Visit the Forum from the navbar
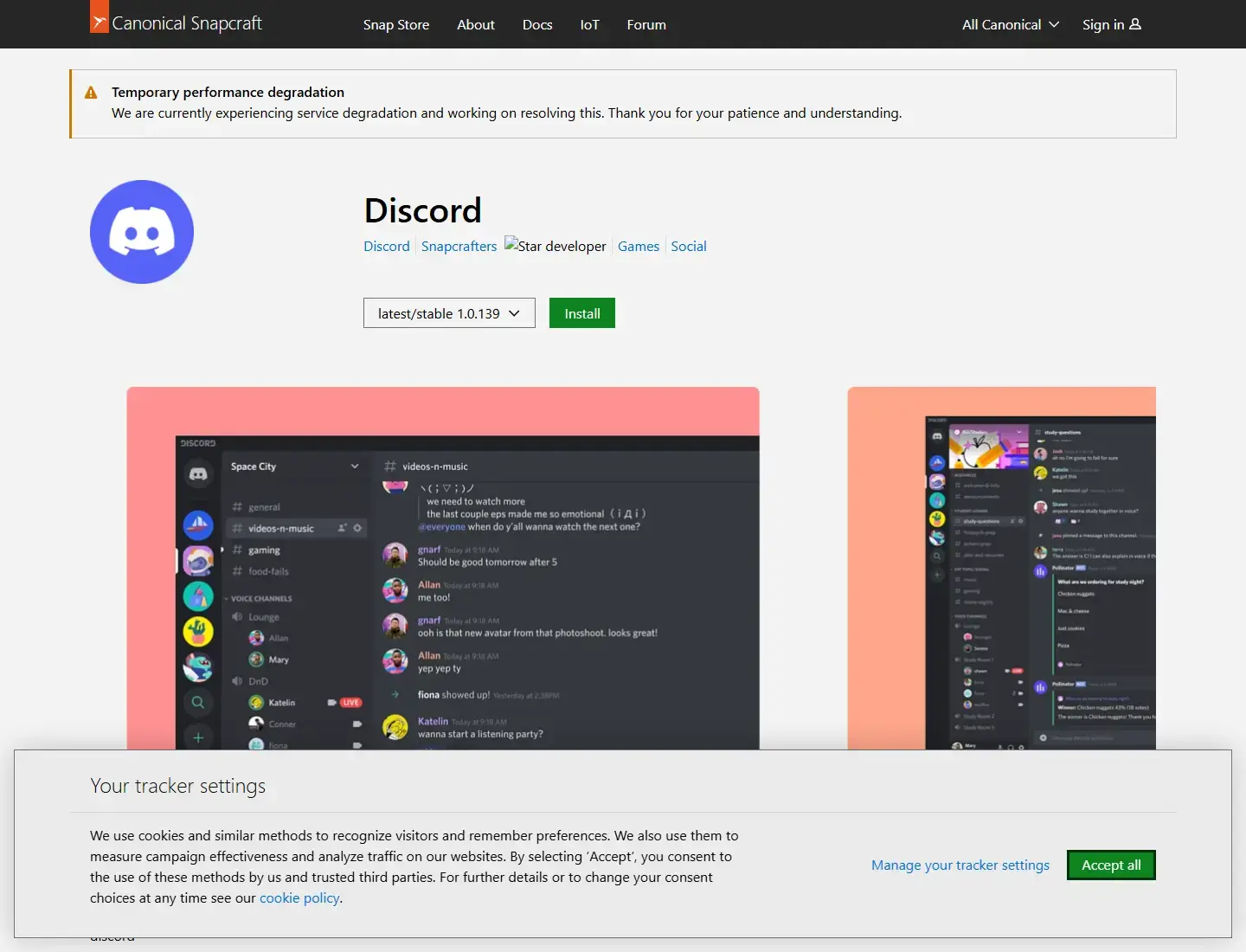 (x=646, y=24)
